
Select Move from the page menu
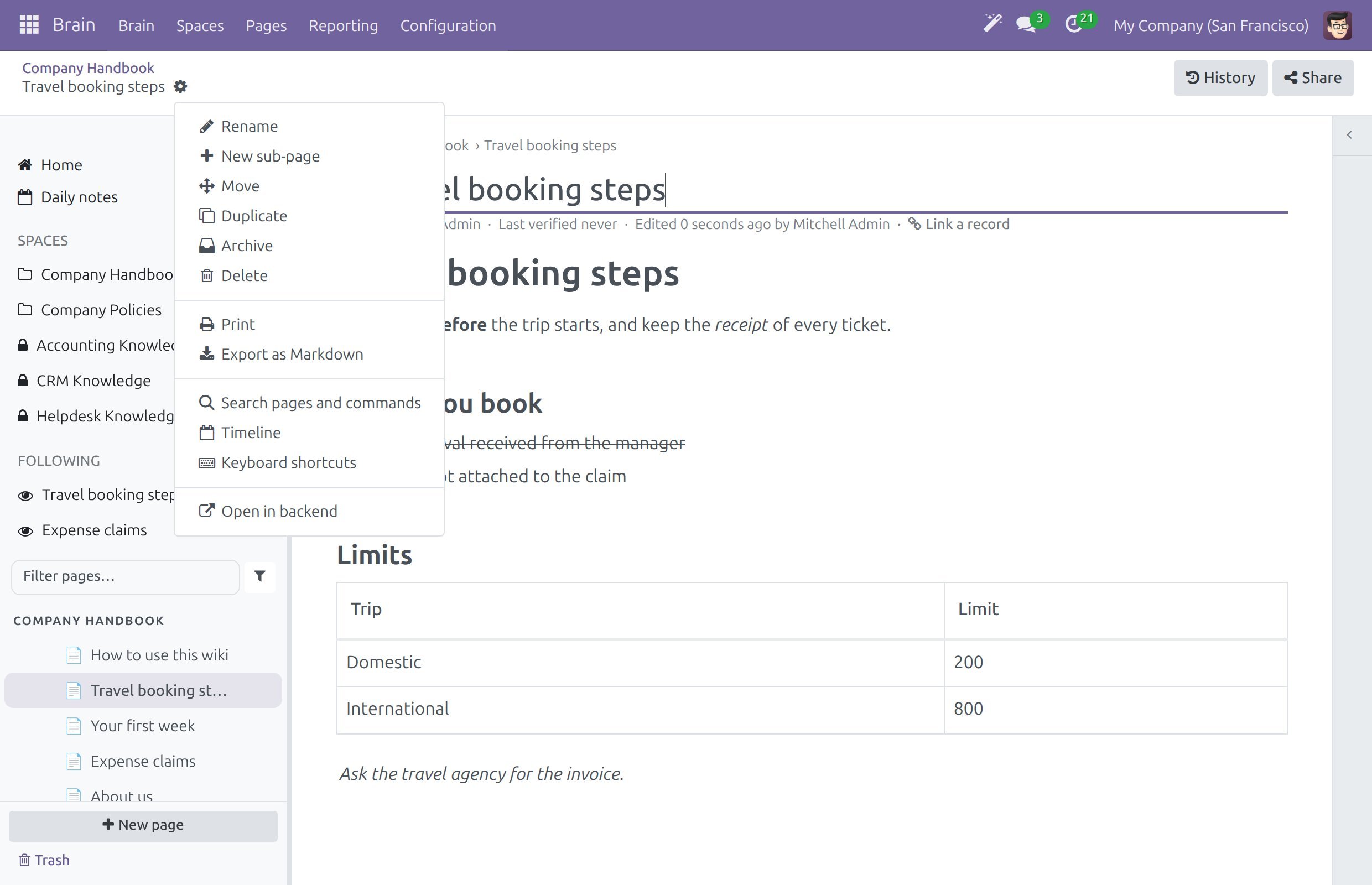309,186
